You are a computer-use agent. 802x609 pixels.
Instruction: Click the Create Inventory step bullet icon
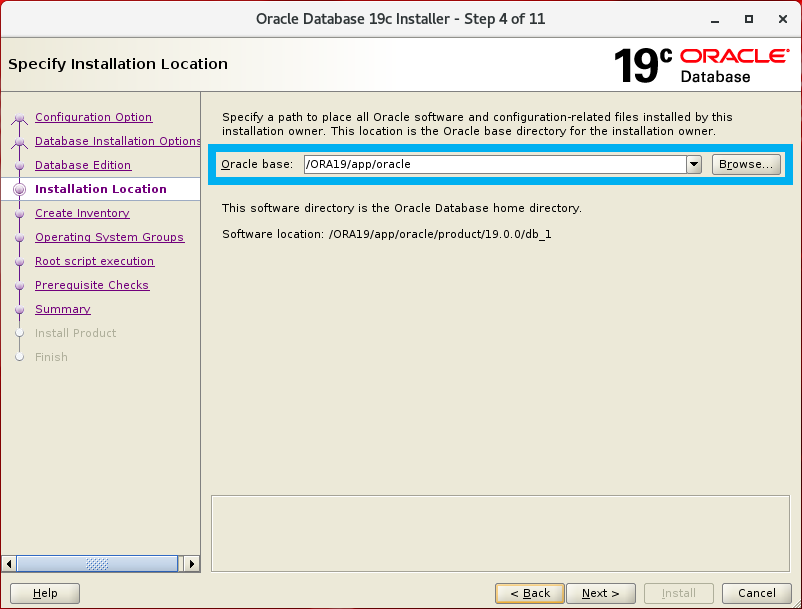[x=19, y=214]
